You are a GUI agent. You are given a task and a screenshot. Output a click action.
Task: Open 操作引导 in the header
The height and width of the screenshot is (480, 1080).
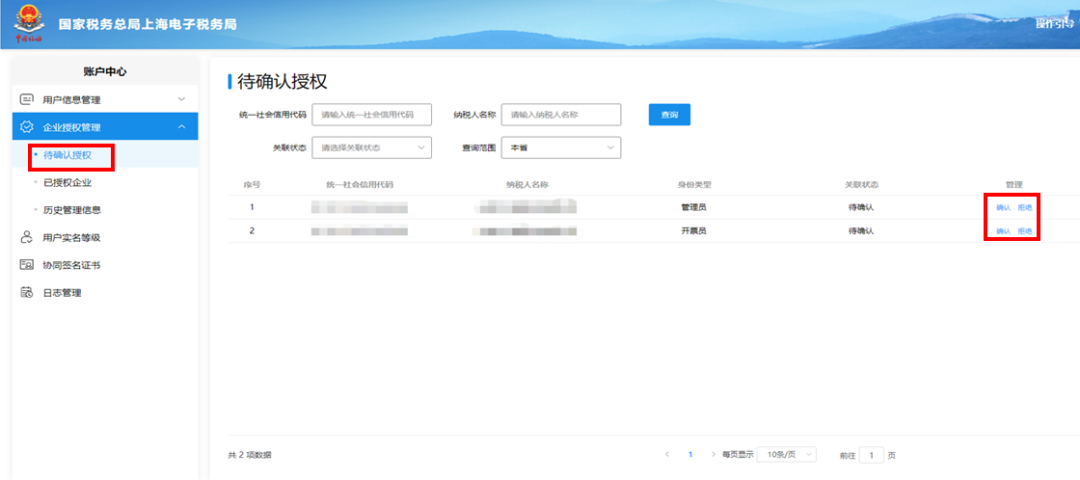(x=1055, y=24)
